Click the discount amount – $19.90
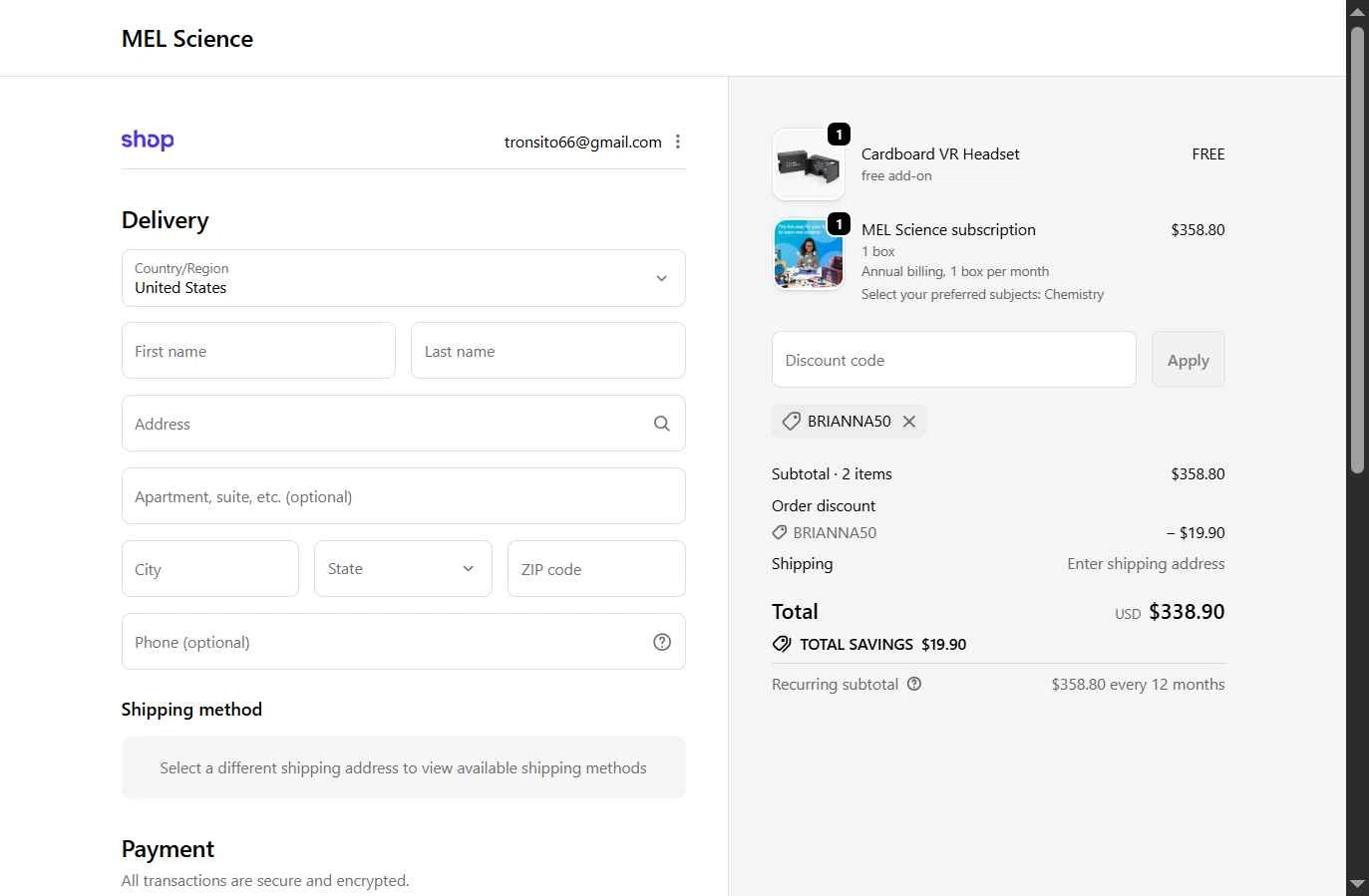The height and width of the screenshot is (896, 1369). 1196,532
